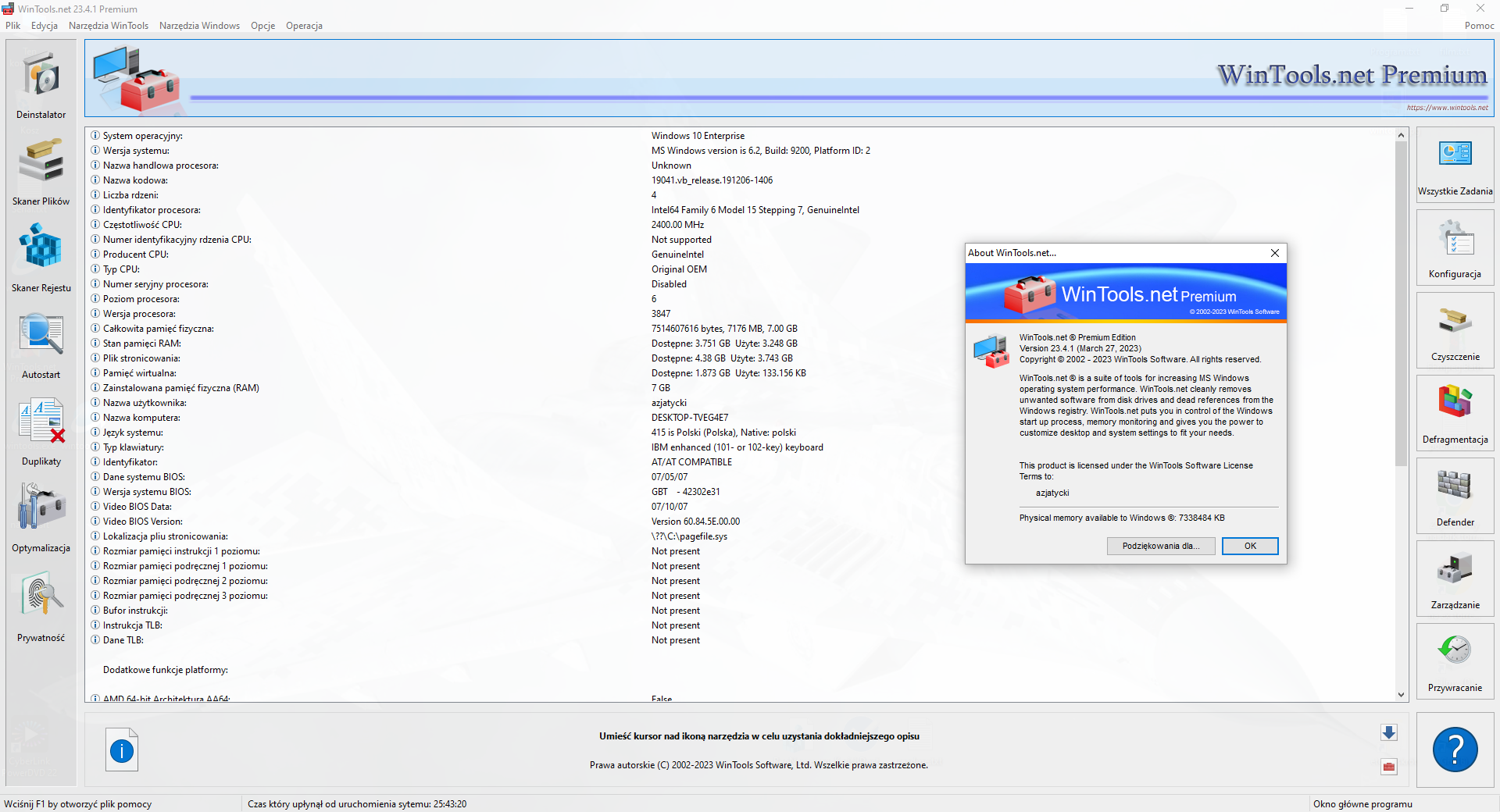Launch the Skaner Plików tool
Image resolution: width=1500 pixels, height=812 pixels.
coord(41,170)
